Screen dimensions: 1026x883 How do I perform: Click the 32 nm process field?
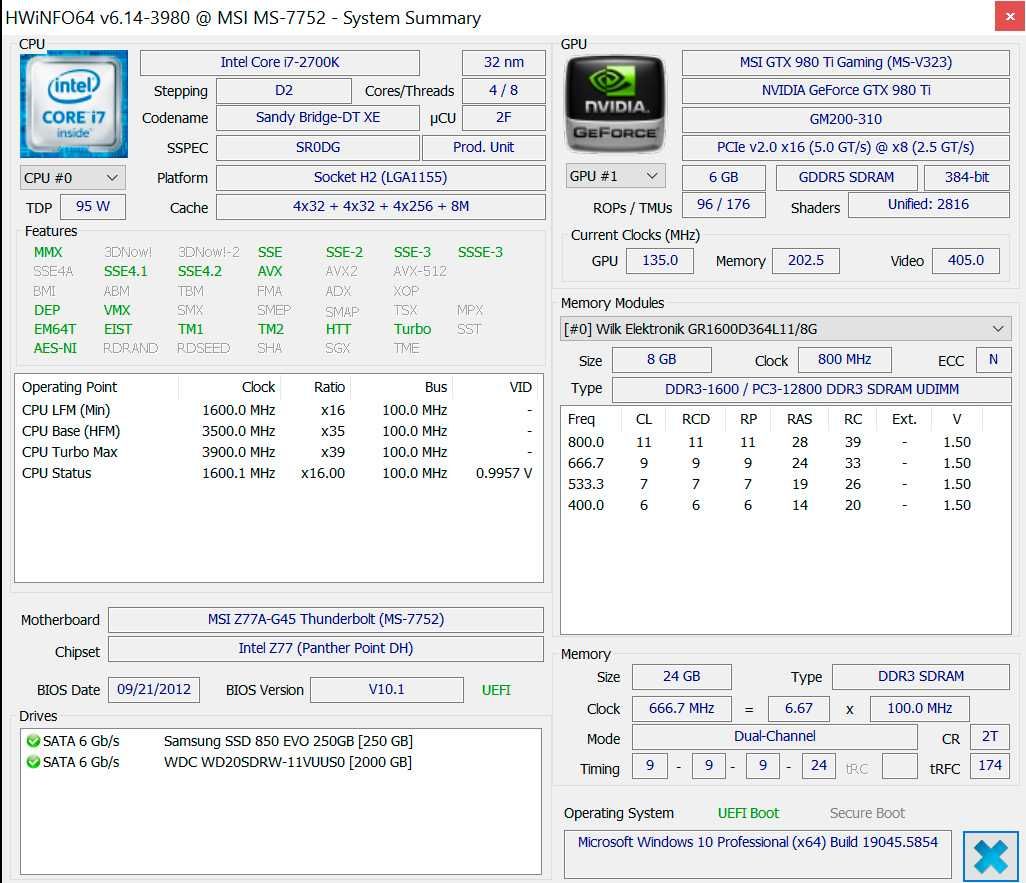point(504,62)
